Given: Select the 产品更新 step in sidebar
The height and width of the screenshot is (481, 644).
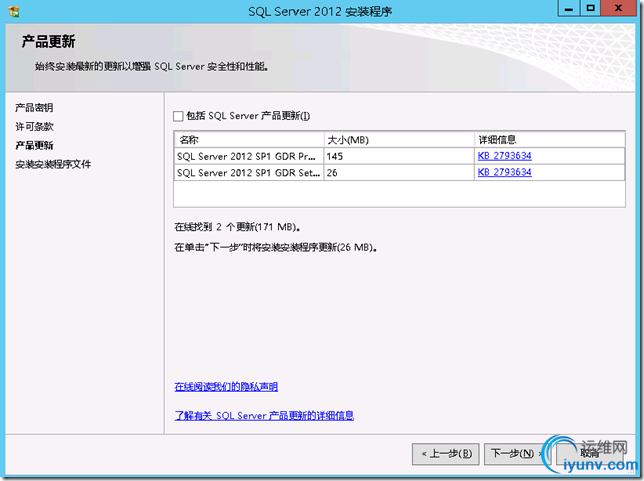Looking at the screenshot, I should coord(34,145).
